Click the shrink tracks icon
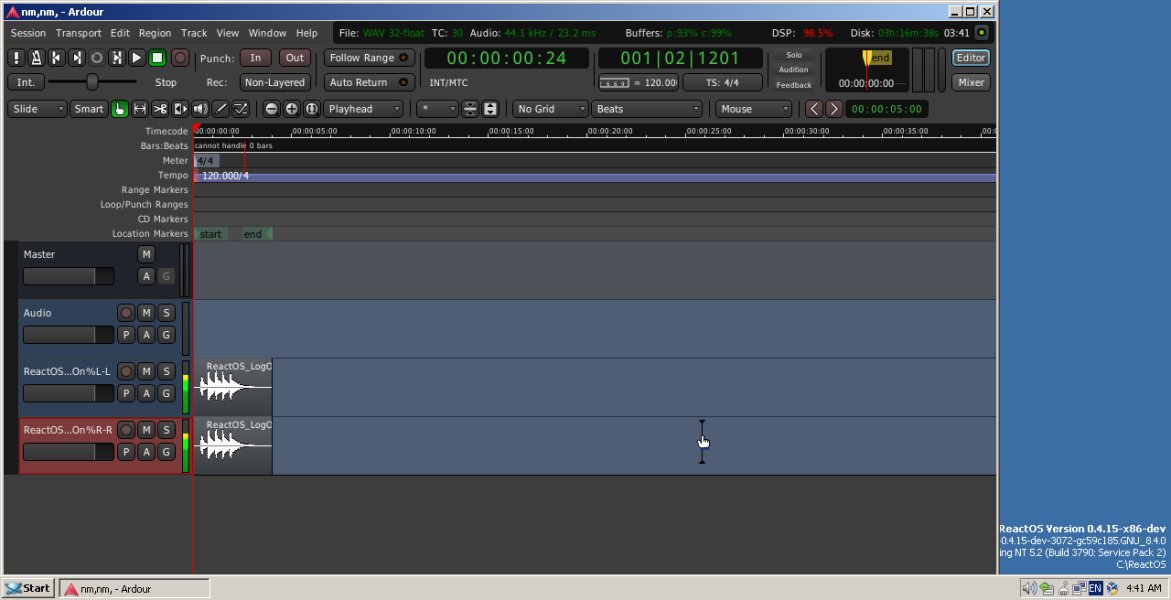The image size is (1171, 600). (470, 109)
